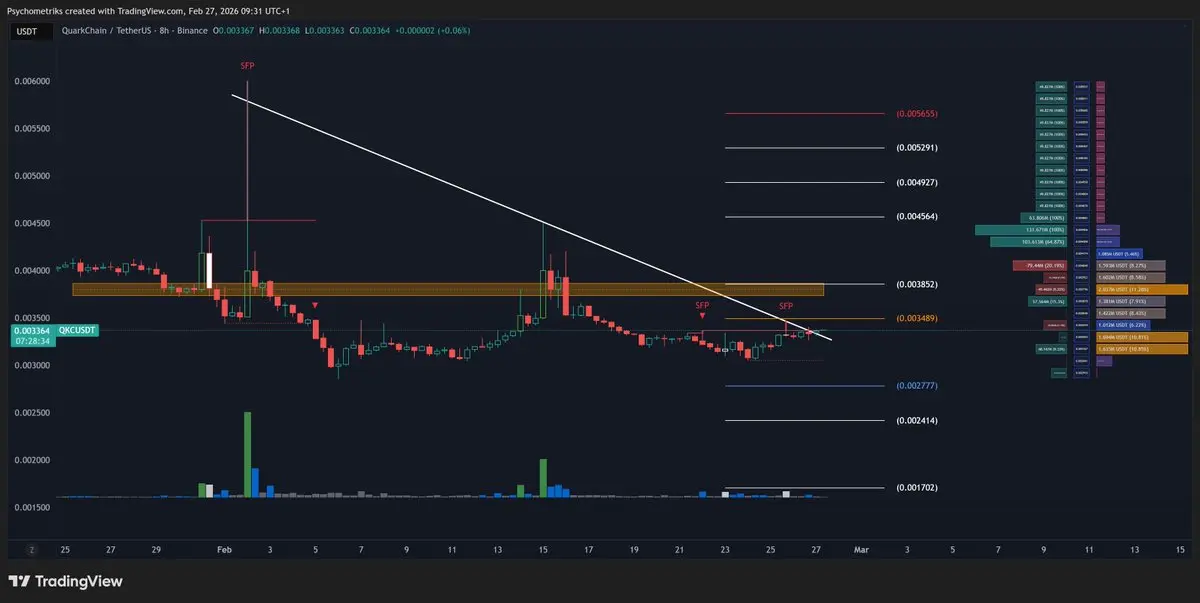1200x603 pixels.
Task: Click the 1.085M USDT (5.46%) blue bar
Action: (x=1120, y=254)
